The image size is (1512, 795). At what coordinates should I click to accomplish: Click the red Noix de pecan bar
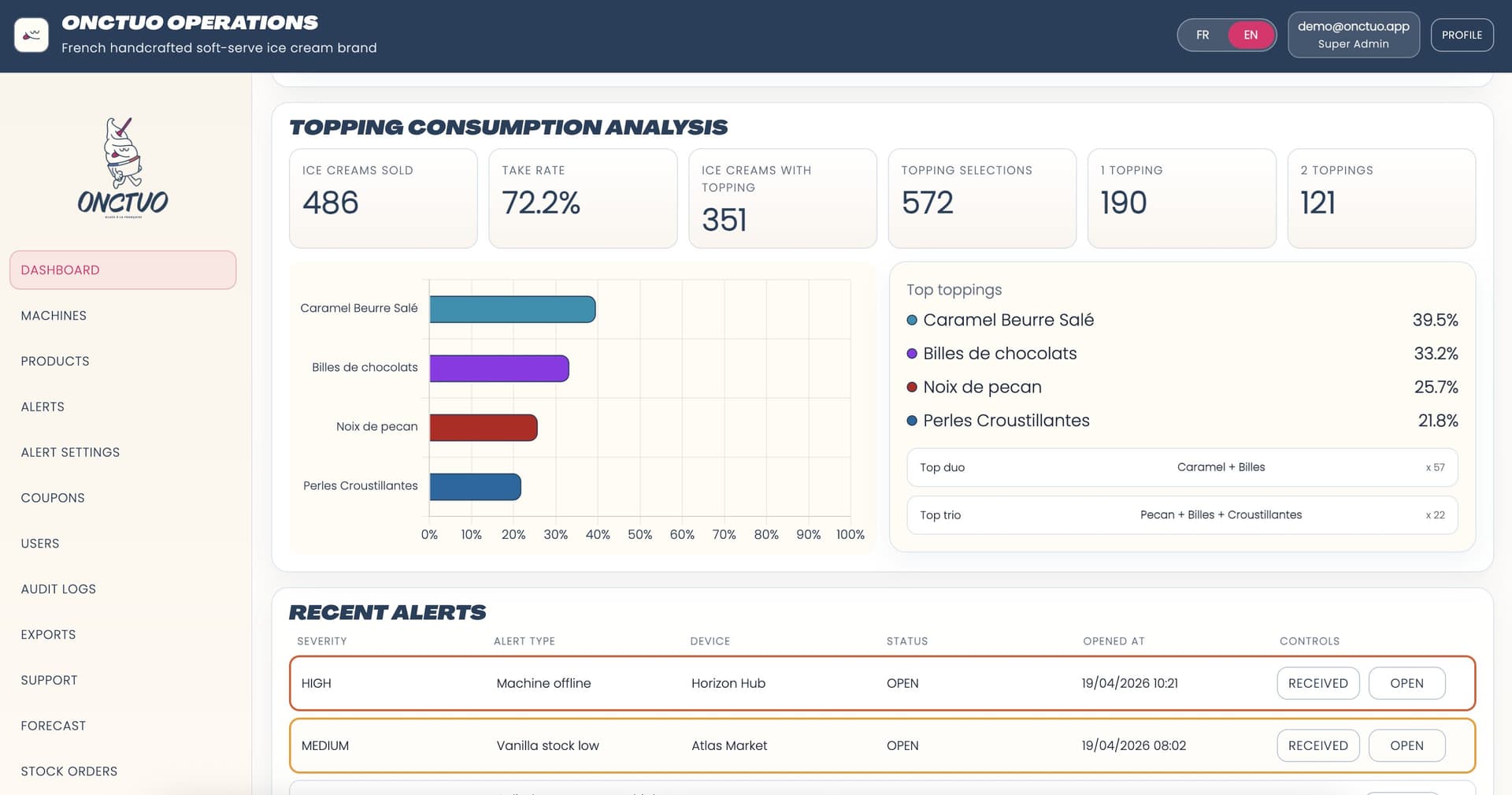pyautogui.click(x=484, y=427)
